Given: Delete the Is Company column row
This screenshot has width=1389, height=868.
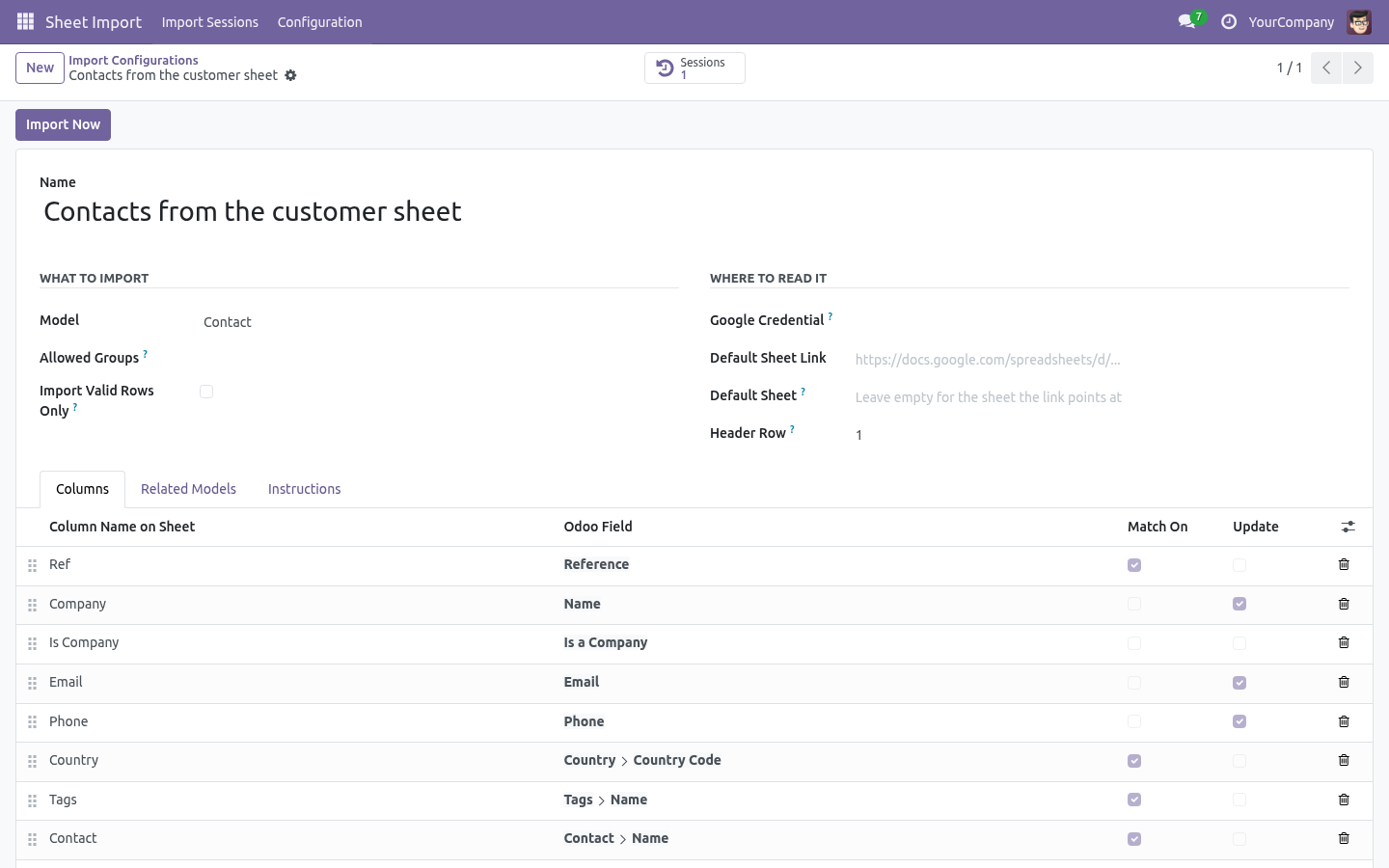Looking at the screenshot, I should pyautogui.click(x=1344, y=642).
